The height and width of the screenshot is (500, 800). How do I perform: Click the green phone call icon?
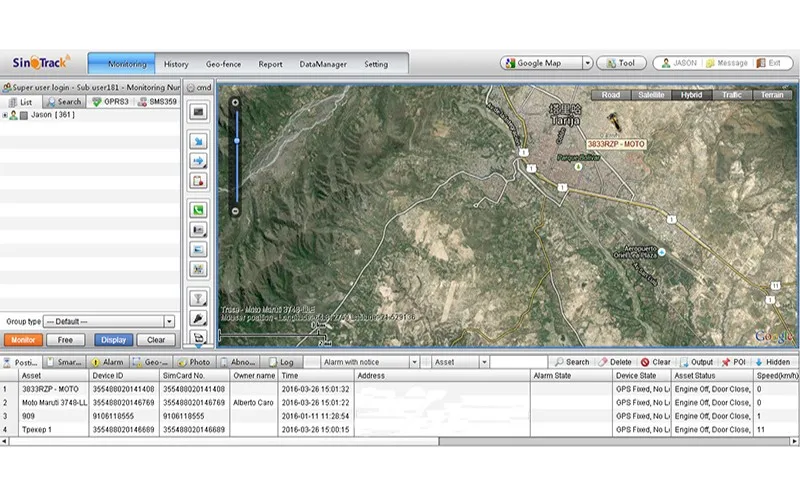[x=198, y=211]
